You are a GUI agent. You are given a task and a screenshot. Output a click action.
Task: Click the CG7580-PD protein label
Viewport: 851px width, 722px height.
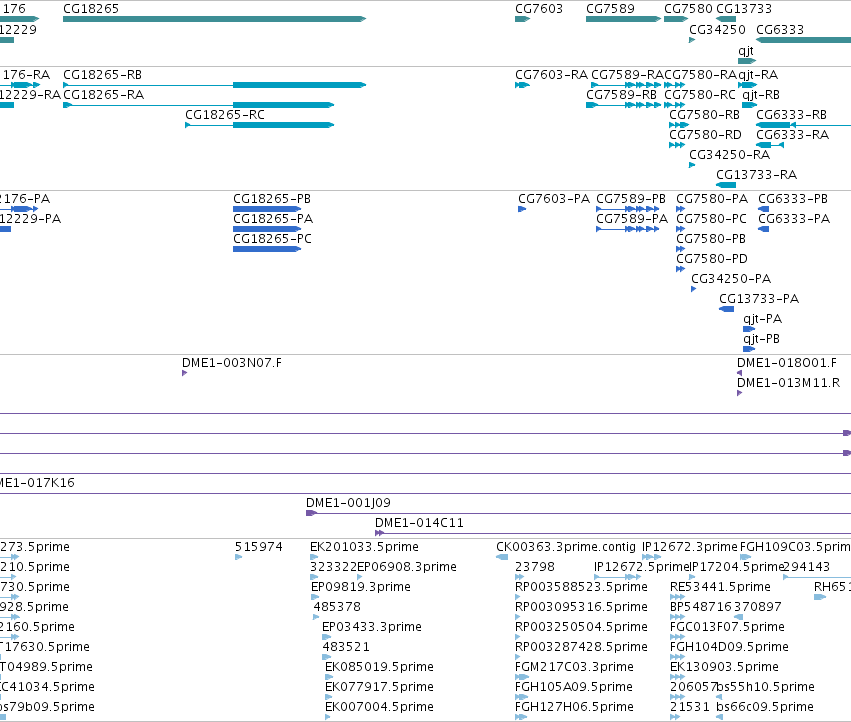point(712,259)
